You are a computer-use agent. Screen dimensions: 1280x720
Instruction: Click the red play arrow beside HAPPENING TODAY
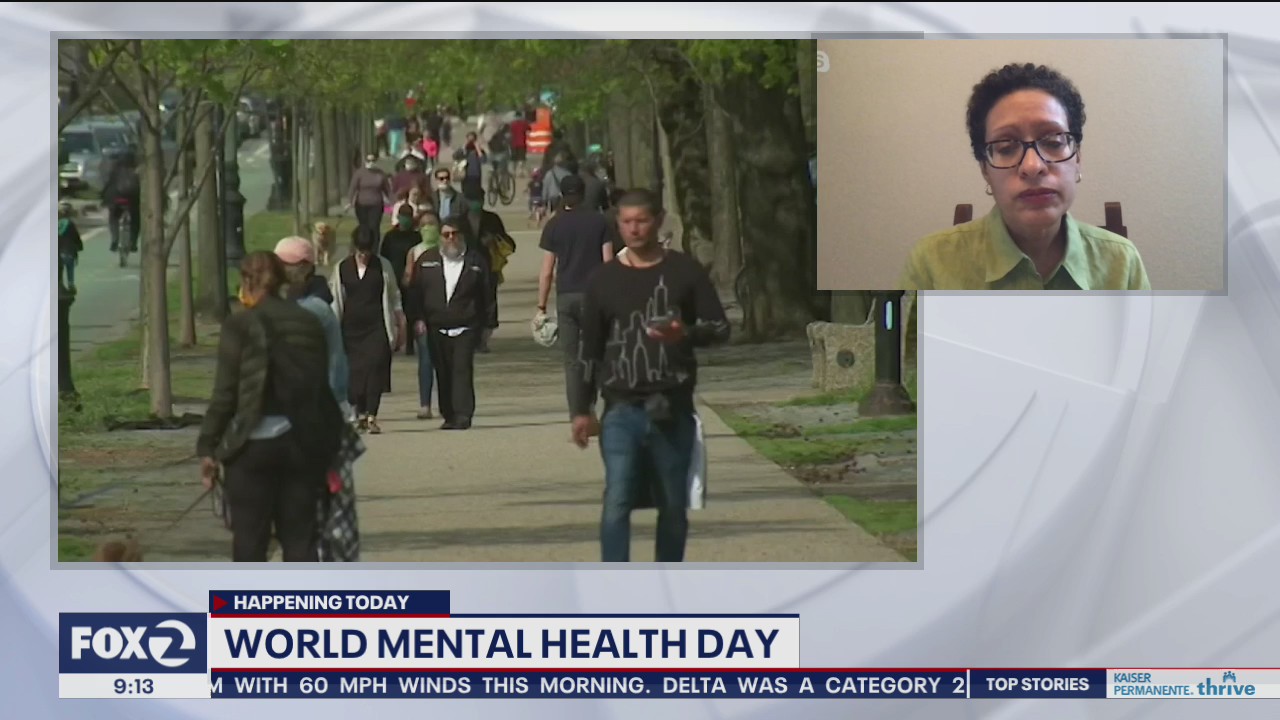[218, 602]
